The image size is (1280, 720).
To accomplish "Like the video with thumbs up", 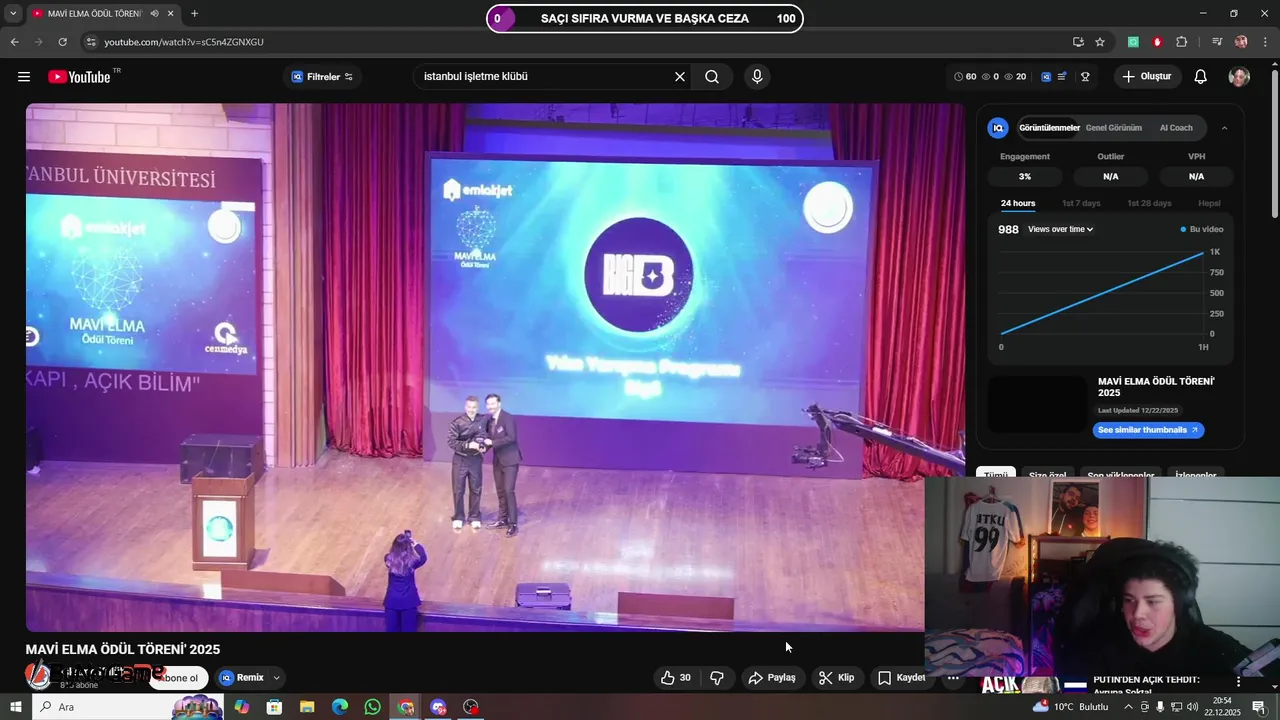I will [x=676, y=678].
